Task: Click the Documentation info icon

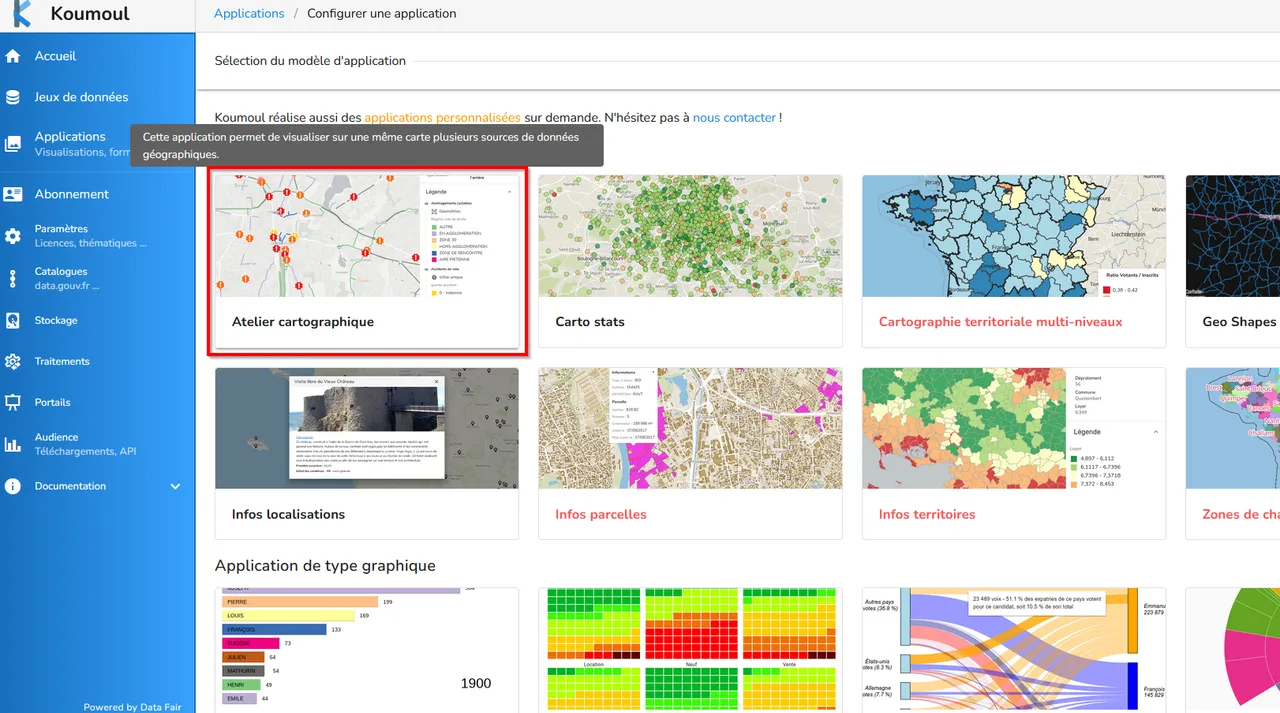Action: (x=13, y=486)
